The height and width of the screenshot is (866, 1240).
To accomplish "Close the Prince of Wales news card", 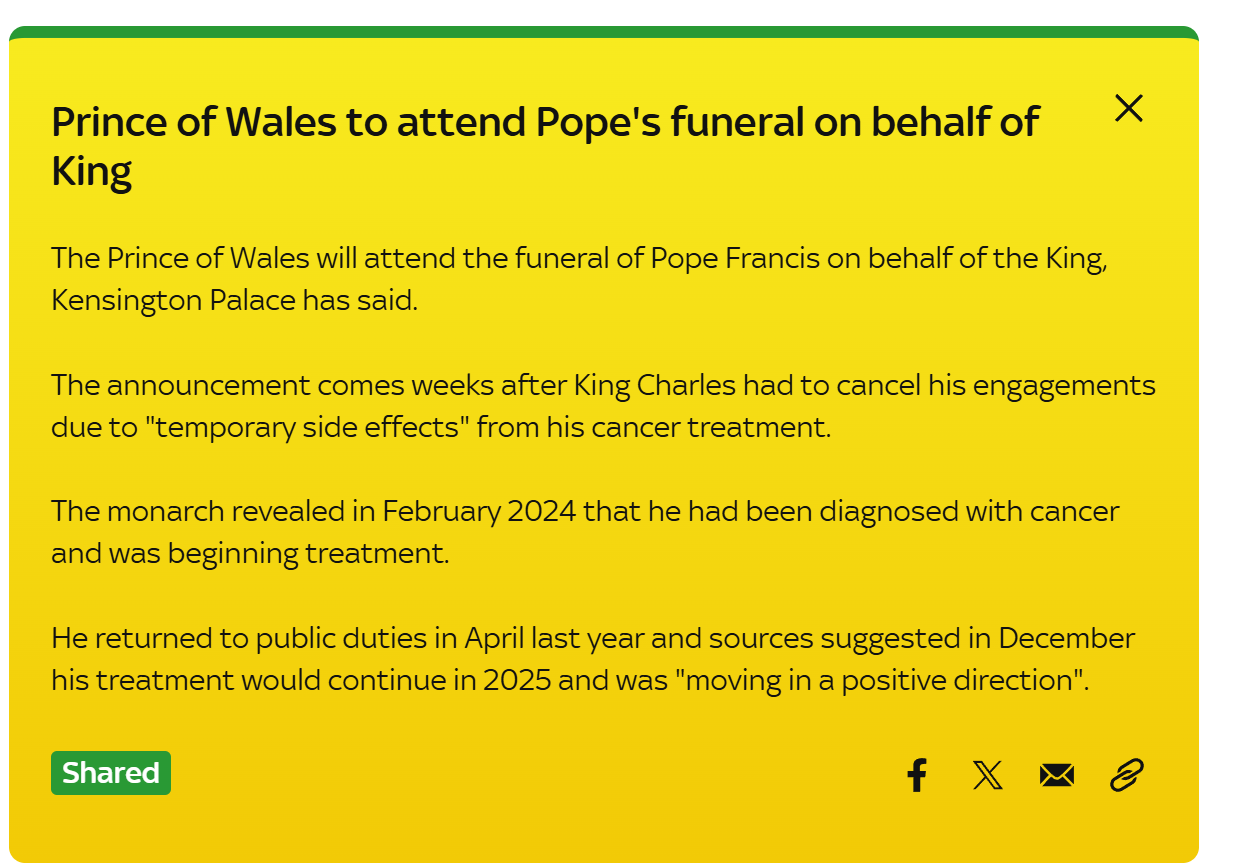I will (x=1128, y=108).
